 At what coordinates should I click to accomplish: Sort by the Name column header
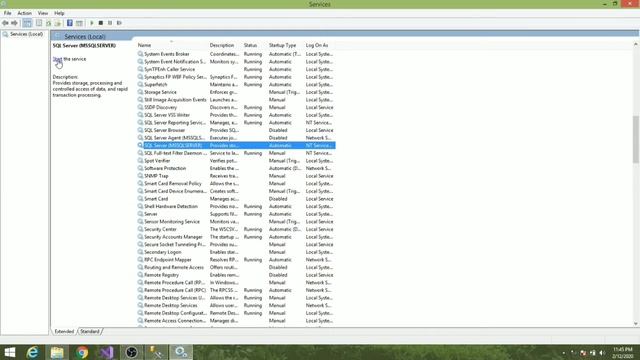pyautogui.click(x=172, y=45)
